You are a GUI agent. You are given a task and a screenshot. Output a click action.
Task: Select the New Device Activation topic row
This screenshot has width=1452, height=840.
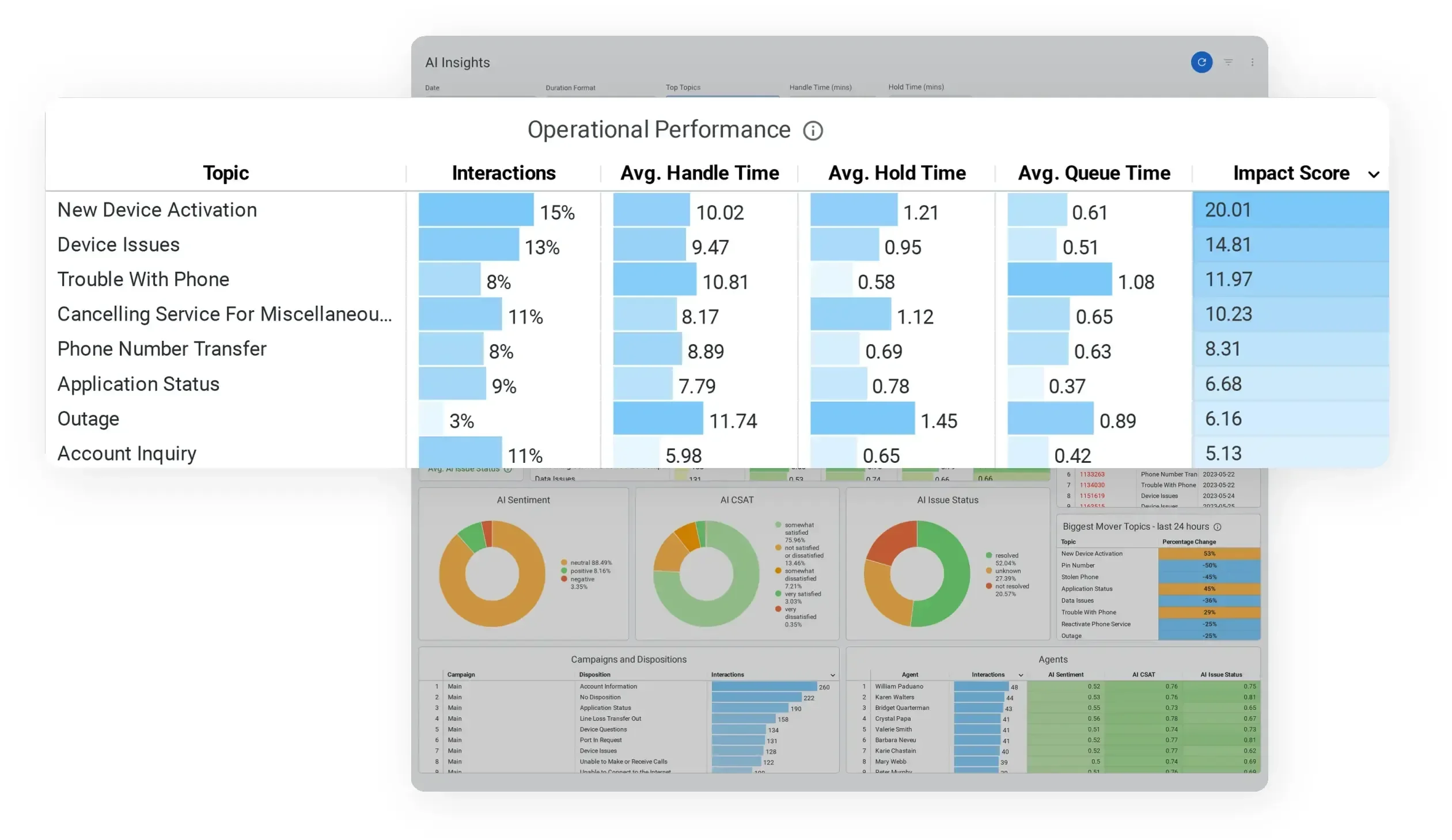pyautogui.click(x=157, y=210)
